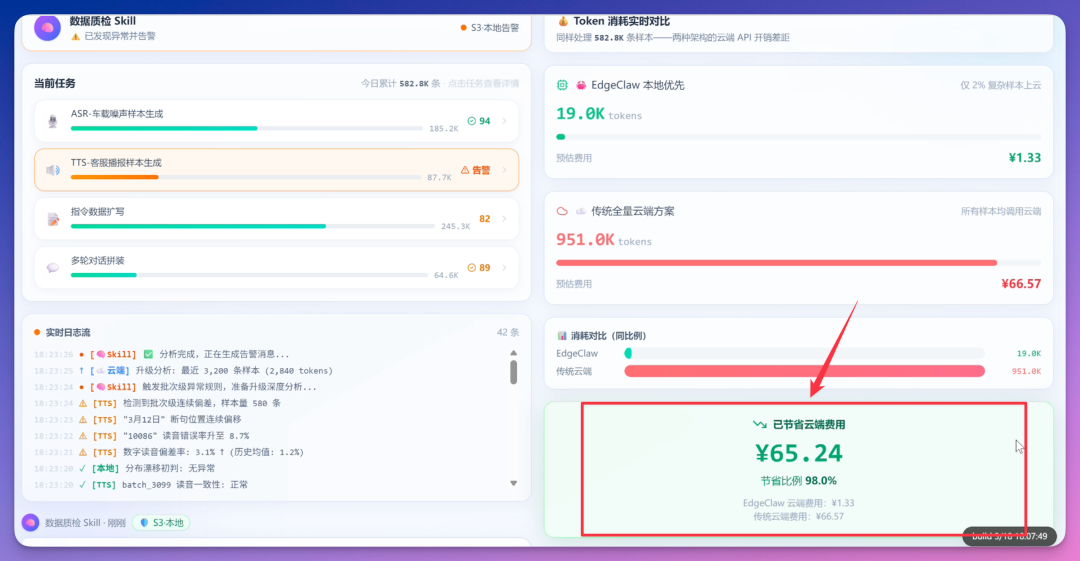Click the EdgeClaw 云端费用: ¥1.33 line
Image resolution: width=1080 pixels, height=561 pixels.
pyautogui.click(x=798, y=503)
